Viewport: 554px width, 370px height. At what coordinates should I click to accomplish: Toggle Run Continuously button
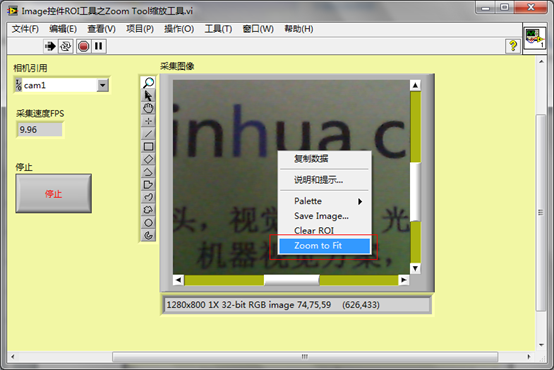(x=66, y=46)
